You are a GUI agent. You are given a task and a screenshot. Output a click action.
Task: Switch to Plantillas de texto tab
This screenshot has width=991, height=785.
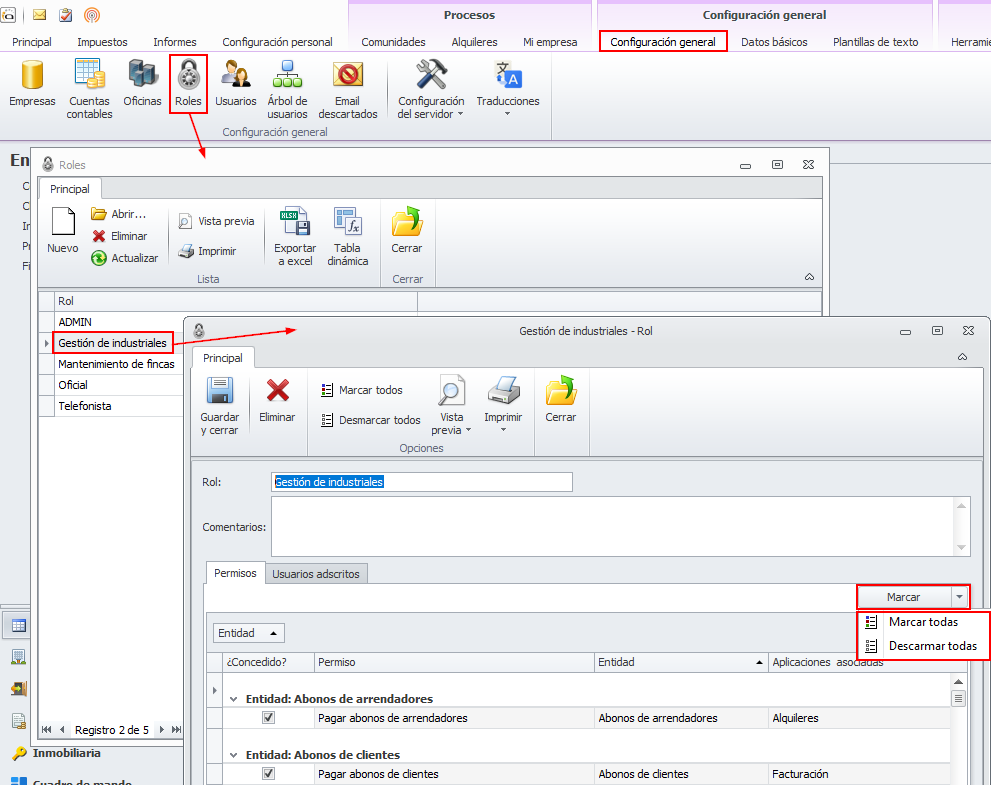click(x=875, y=42)
